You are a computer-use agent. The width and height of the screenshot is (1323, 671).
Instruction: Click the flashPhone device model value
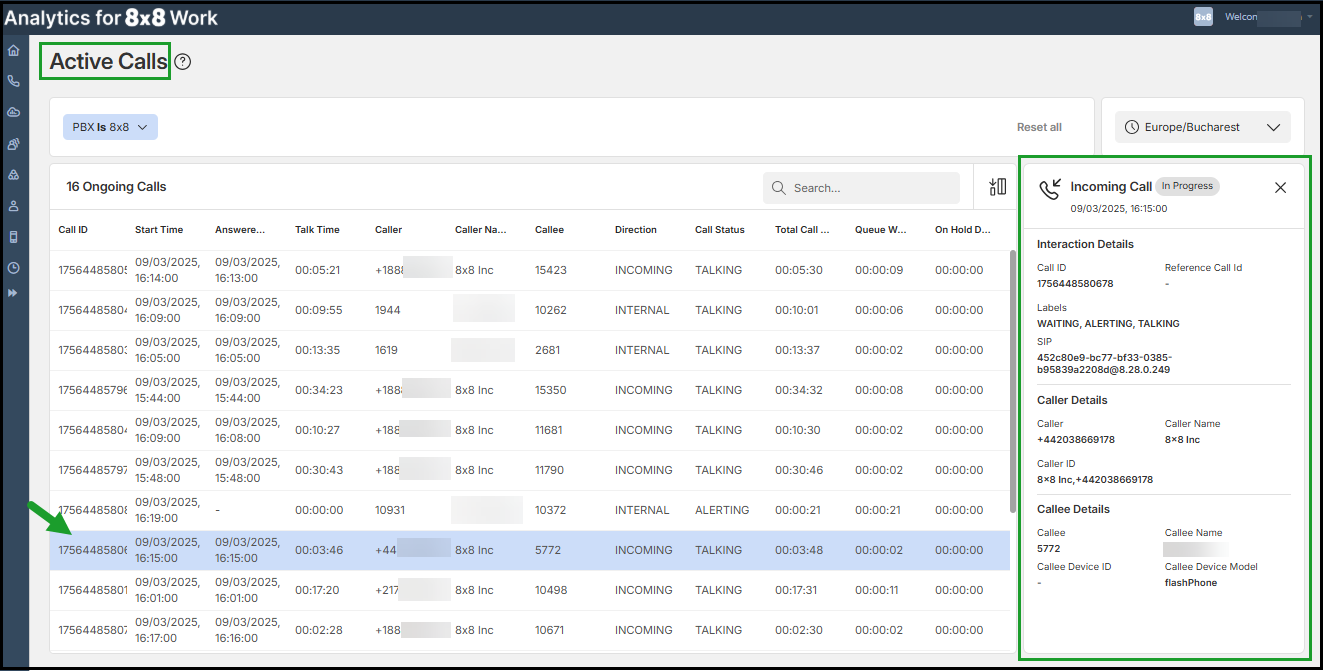click(1191, 583)
